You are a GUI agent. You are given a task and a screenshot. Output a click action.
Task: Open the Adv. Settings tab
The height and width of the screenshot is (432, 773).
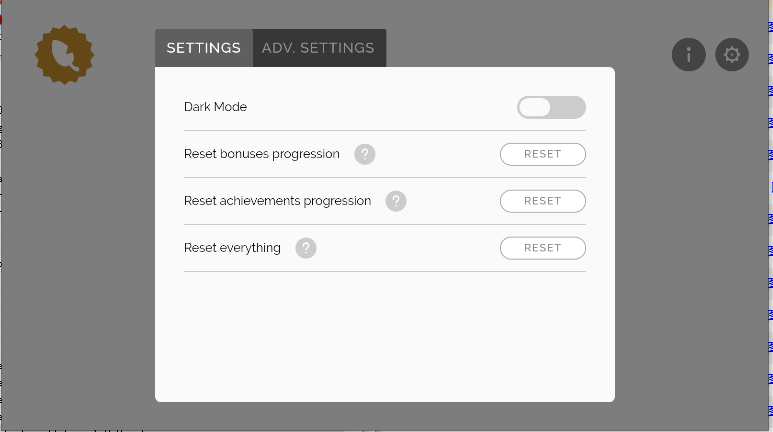tap(318, 48)
